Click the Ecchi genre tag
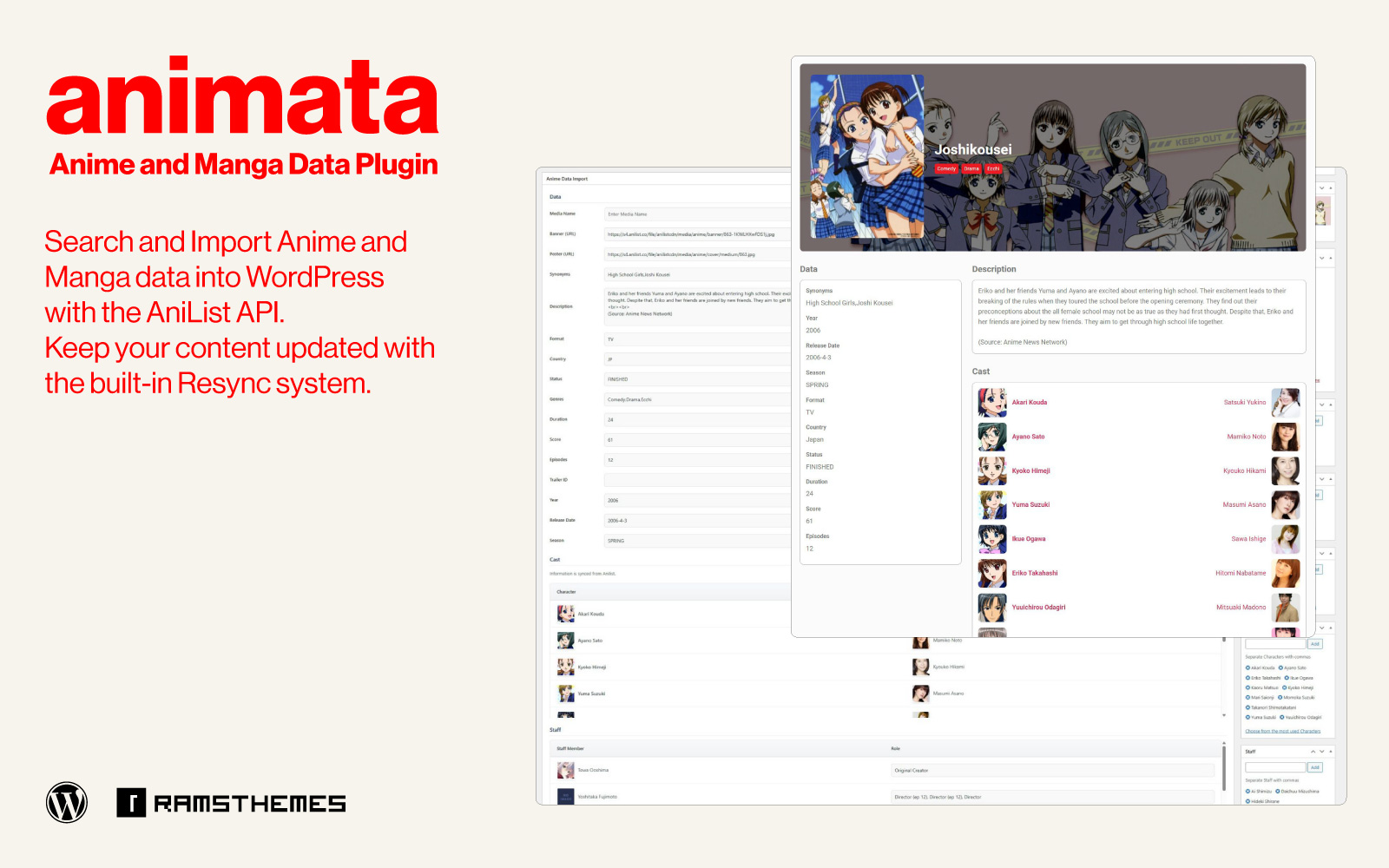Viewport: 1389px width, 868px height. tap(993, 168)
